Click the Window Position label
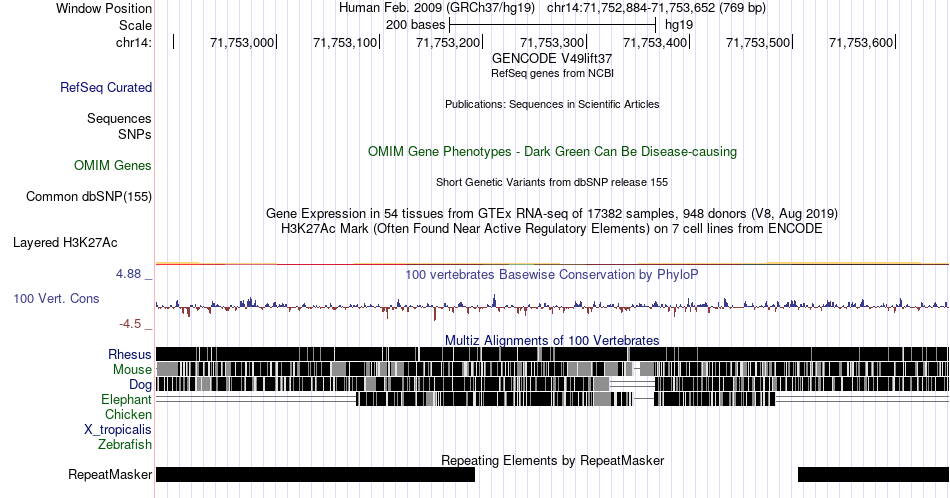 pyautogui.click(x=104, y=8)
